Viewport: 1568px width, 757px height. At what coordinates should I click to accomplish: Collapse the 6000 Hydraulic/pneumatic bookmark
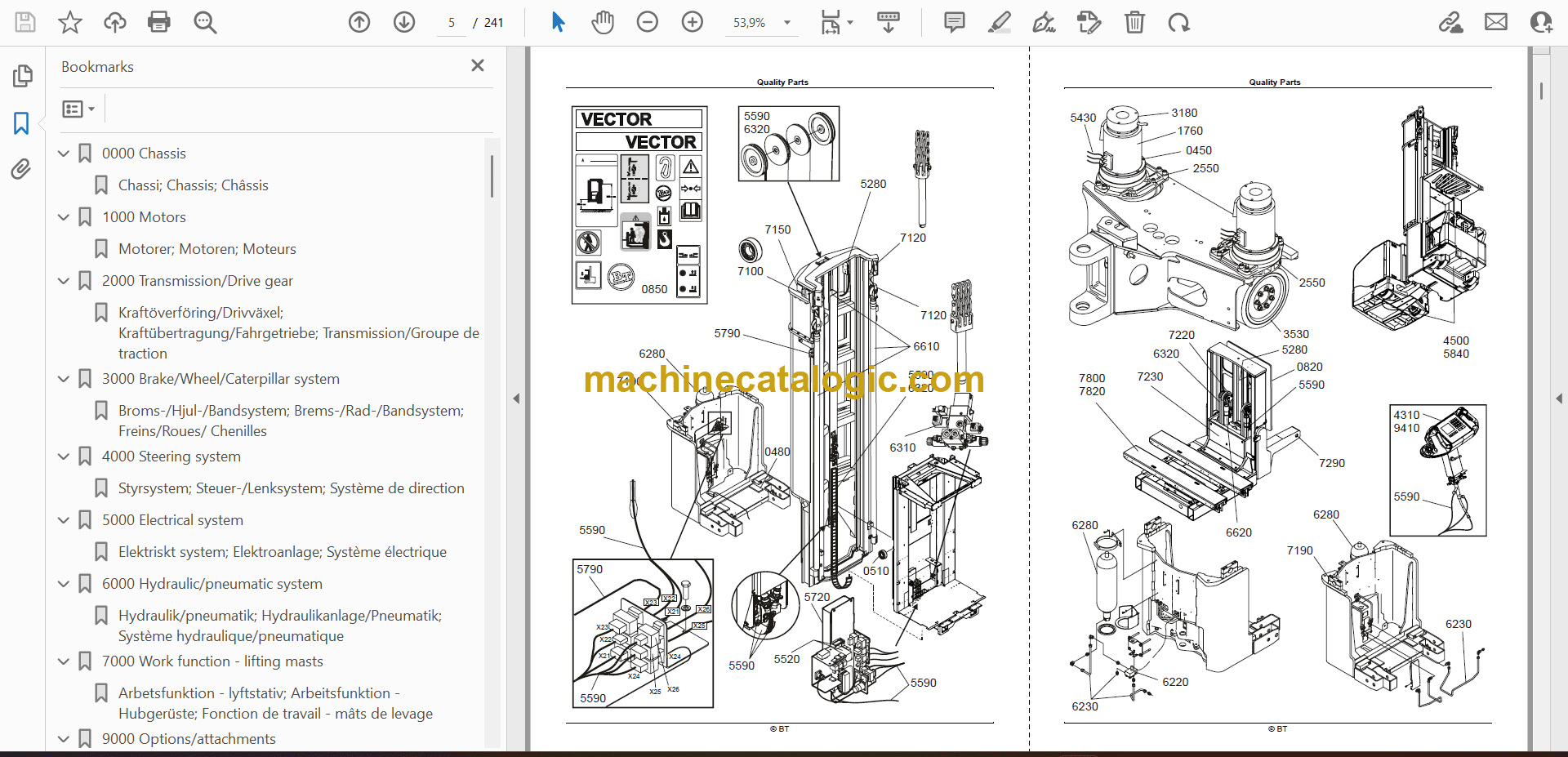[64, 583]
